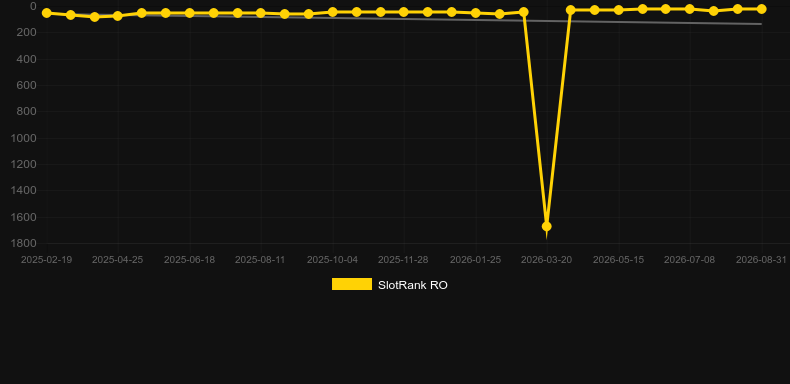Viewport: 790px width, 384px height.
Task: Select the data point above 2025-04-25
Action: tap(118, 16)
